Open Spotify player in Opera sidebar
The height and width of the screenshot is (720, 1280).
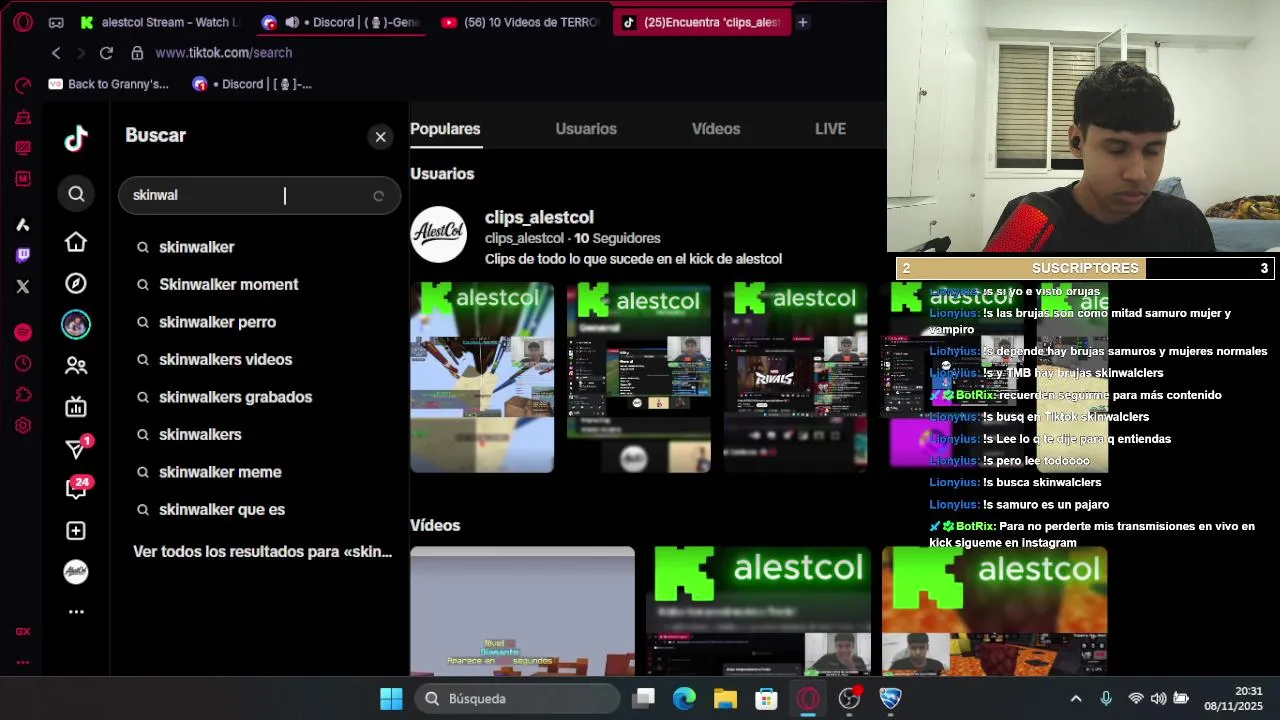tap(23, 332)
